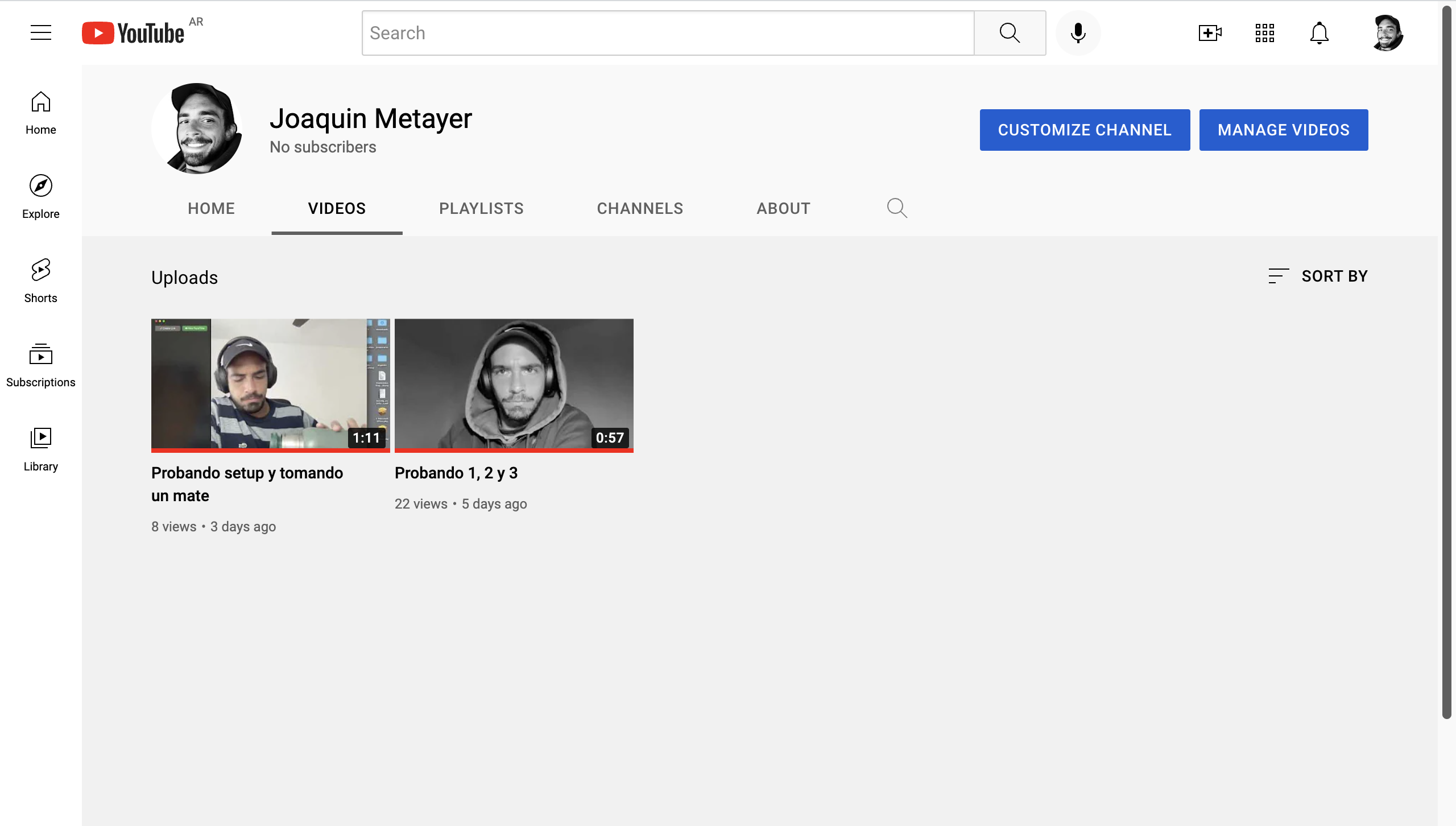Switch to the About tab

[x=783, y=208]
